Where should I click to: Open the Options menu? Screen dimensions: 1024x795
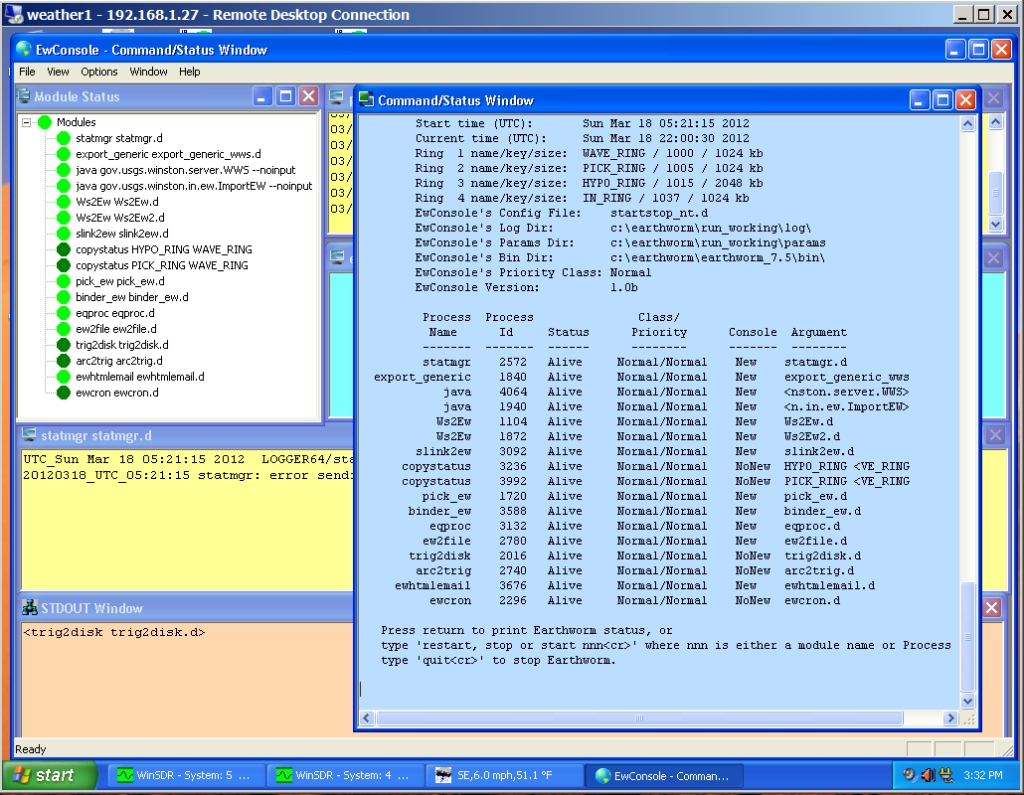click(99, 72)
